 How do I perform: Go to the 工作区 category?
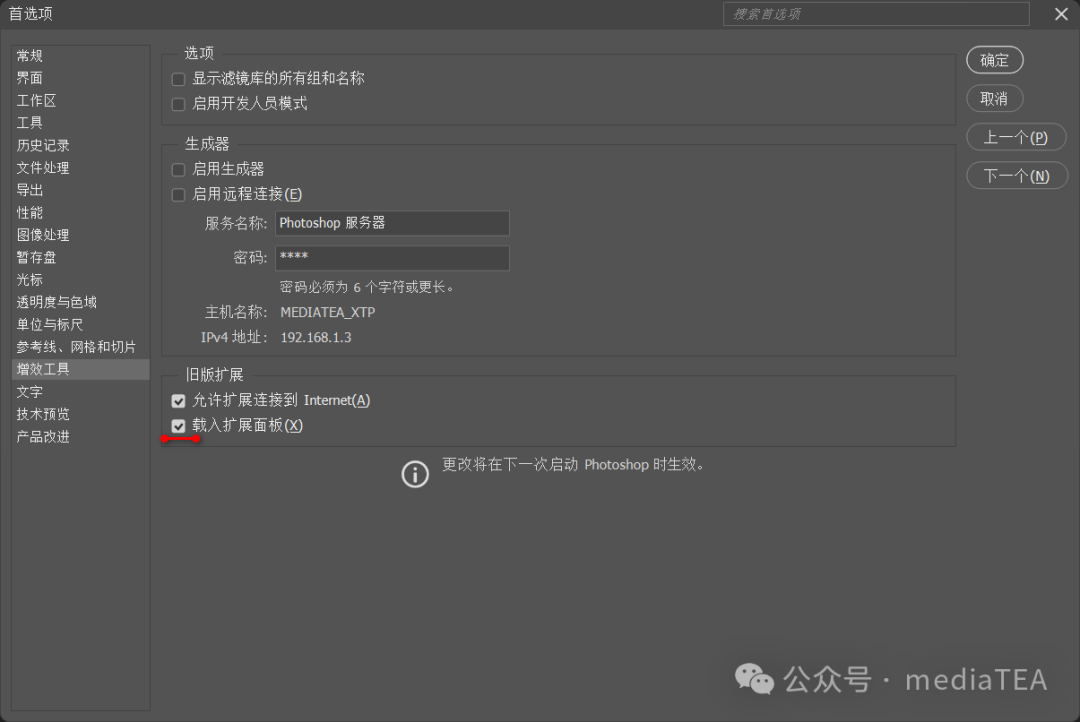(37, 101)
